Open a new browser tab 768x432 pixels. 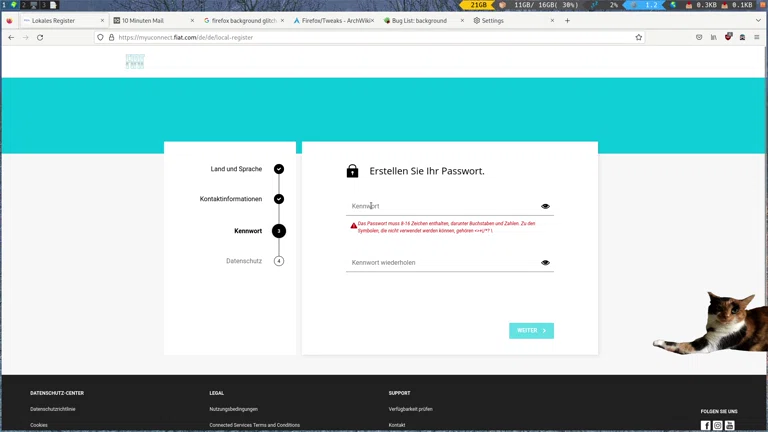coord(567,21)
